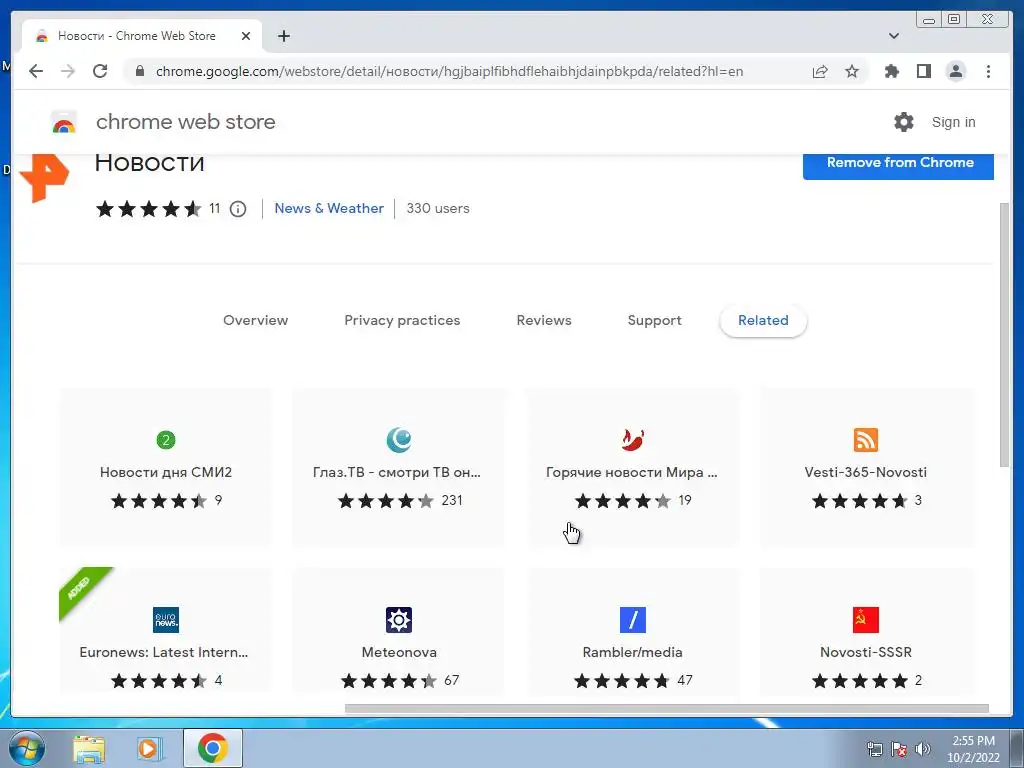Click the Новости дня СМИ2 green icon
The image size is (1024, 768).
[x=166, y=440]
